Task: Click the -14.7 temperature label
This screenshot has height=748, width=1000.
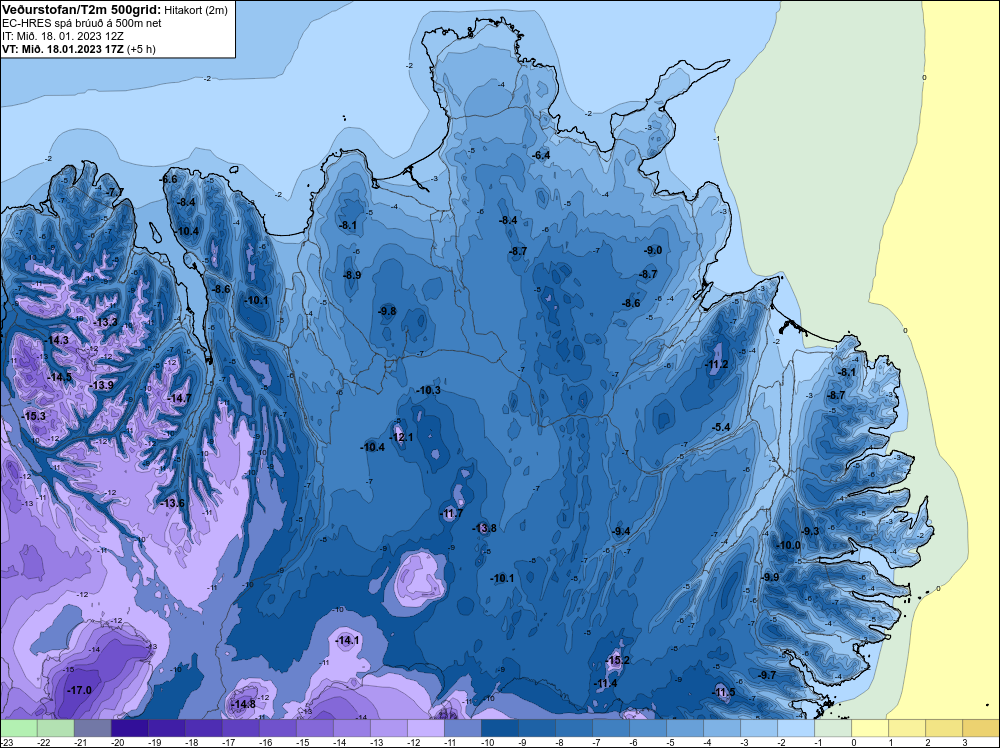Action: (x=179, y=398)
